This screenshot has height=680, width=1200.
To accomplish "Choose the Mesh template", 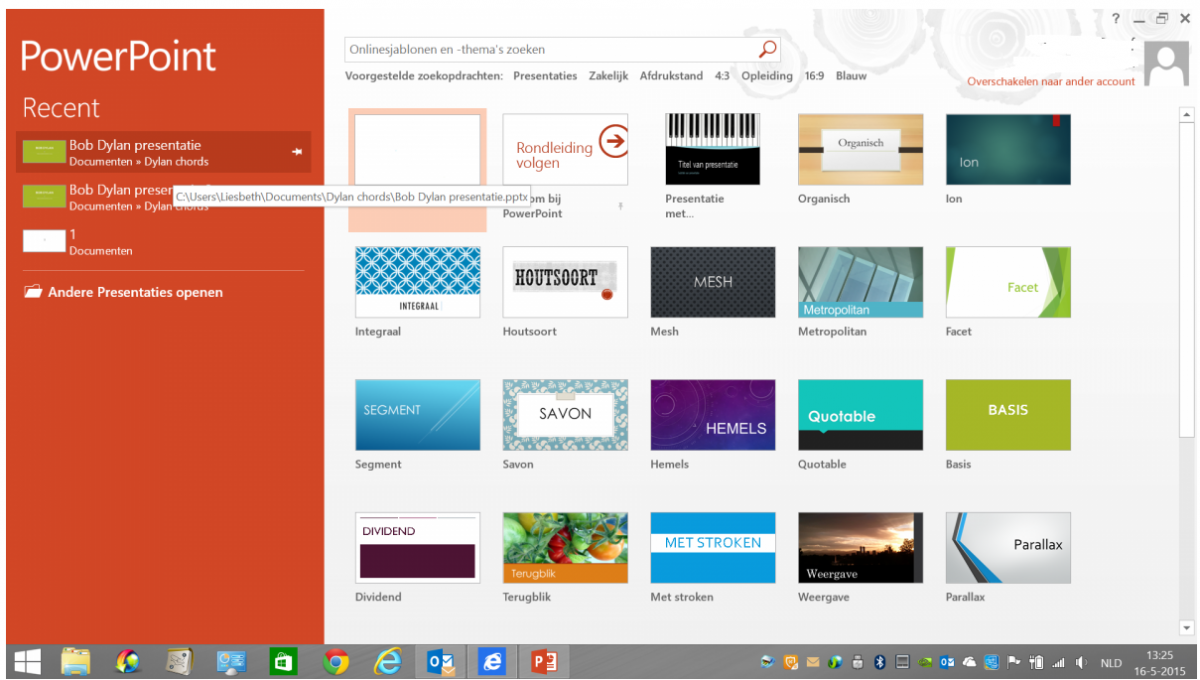I will (x=713, y=282).
